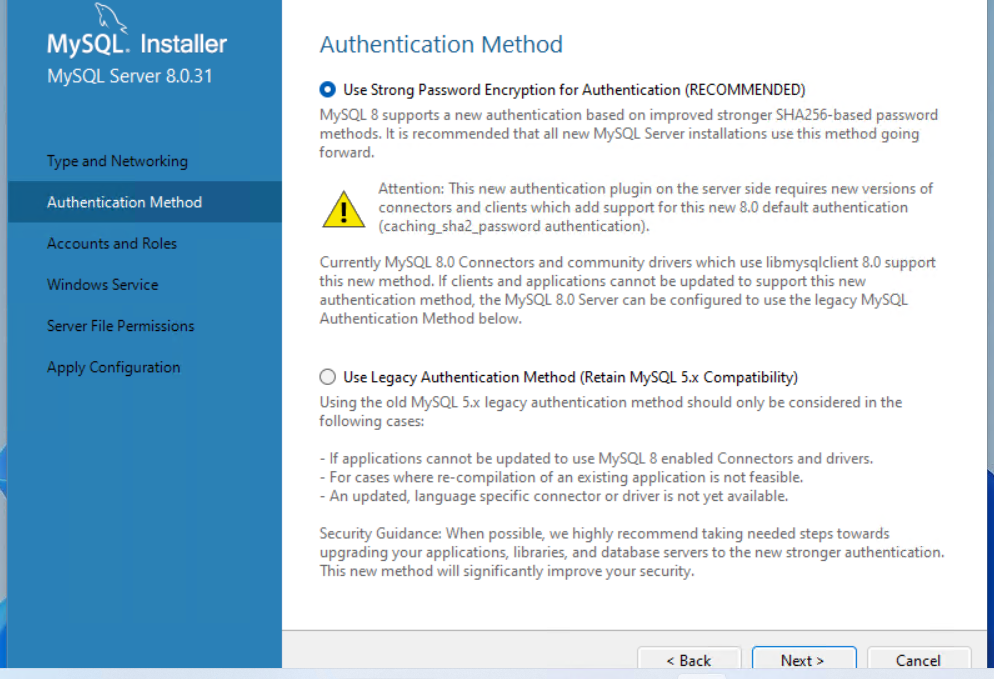Choose Use Legacy Authentication Method option
The image size is (994, 679).
328,377
